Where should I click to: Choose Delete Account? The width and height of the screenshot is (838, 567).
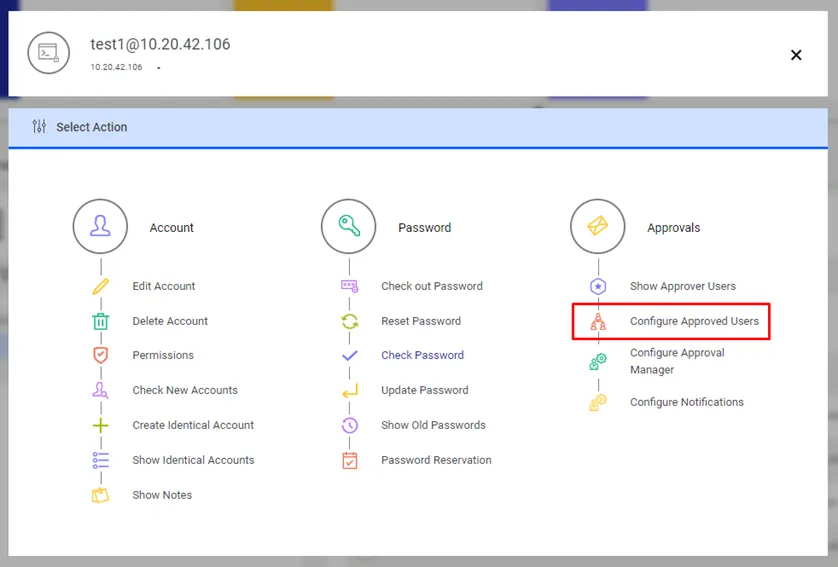[x=170, y=321]
